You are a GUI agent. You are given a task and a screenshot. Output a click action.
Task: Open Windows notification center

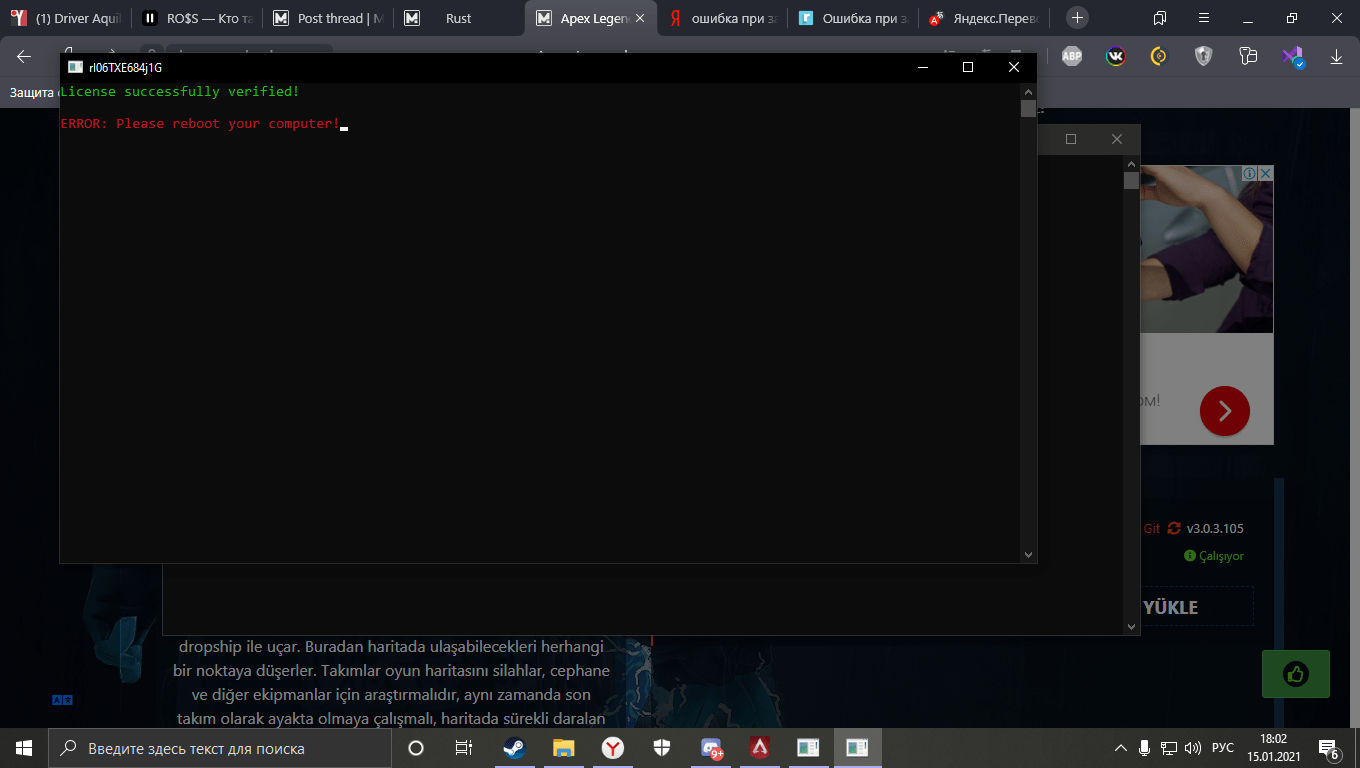pos(1330,748)
